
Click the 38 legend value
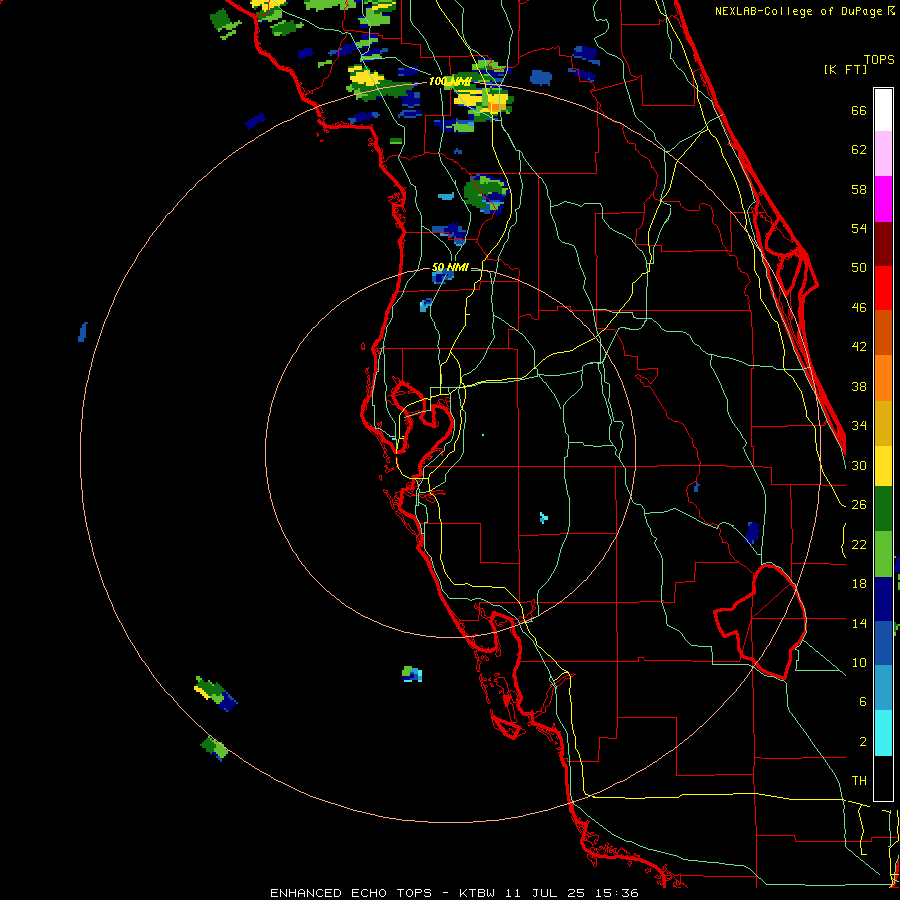859,386
